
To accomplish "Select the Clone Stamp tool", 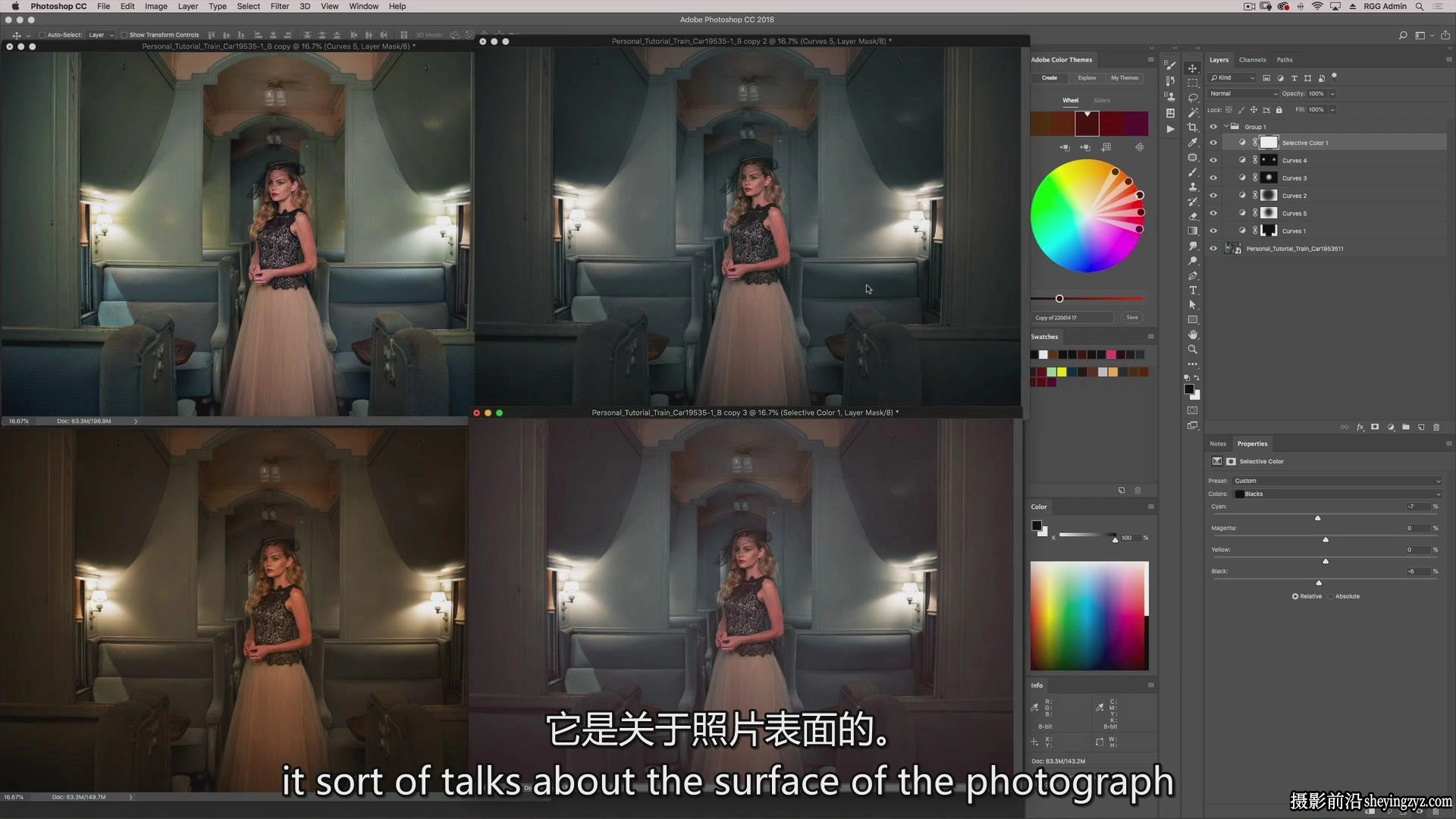I will point(1193,187).
